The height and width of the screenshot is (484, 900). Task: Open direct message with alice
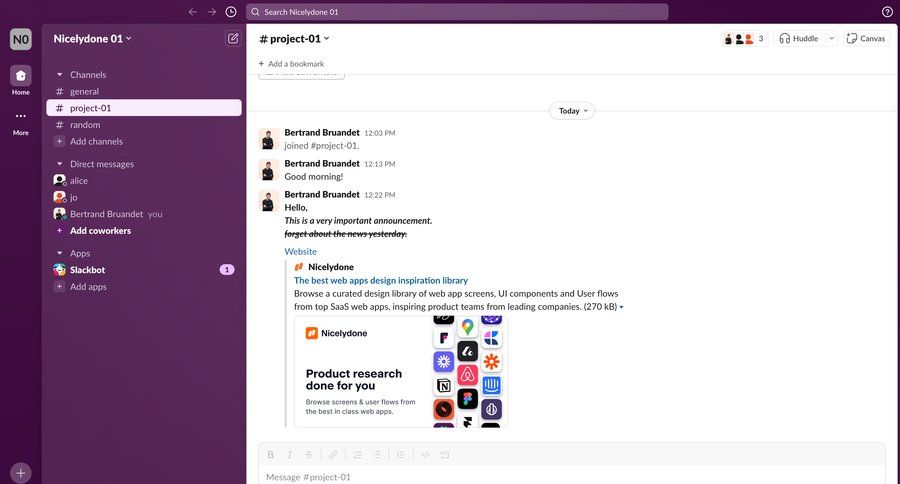(143, 180)
